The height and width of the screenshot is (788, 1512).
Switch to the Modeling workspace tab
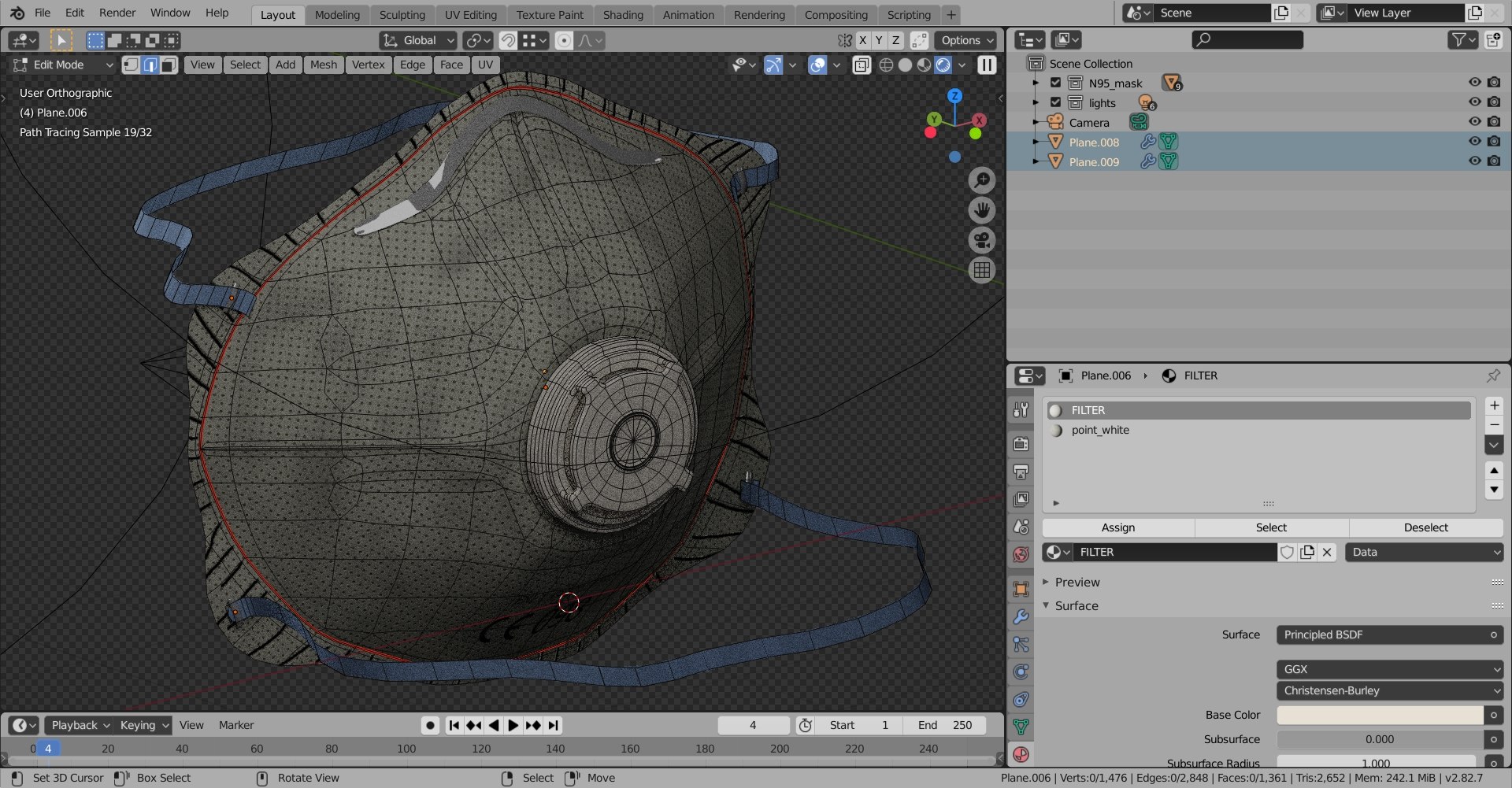337,14
